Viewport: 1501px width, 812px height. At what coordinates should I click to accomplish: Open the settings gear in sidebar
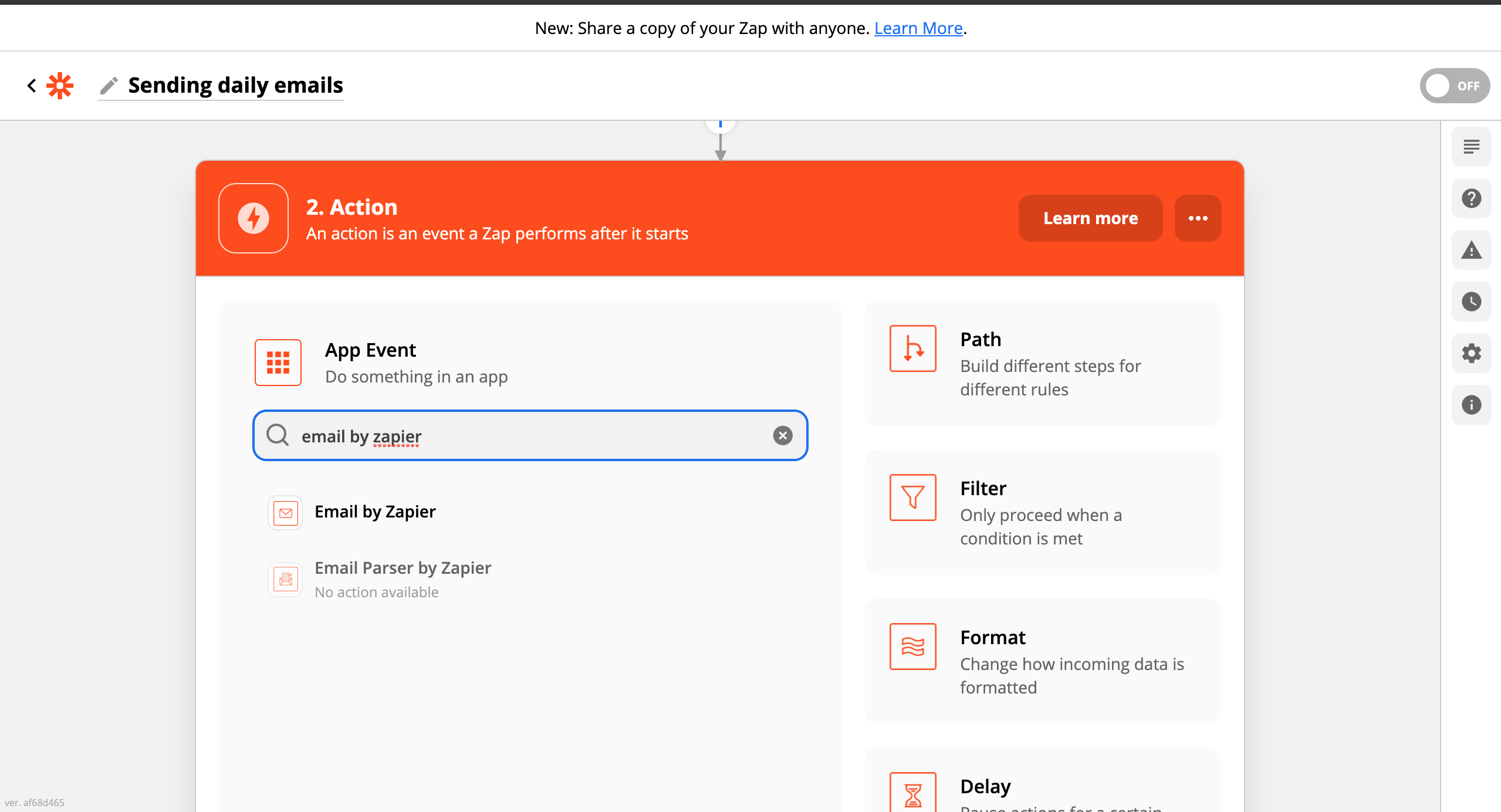point(1471,353)
